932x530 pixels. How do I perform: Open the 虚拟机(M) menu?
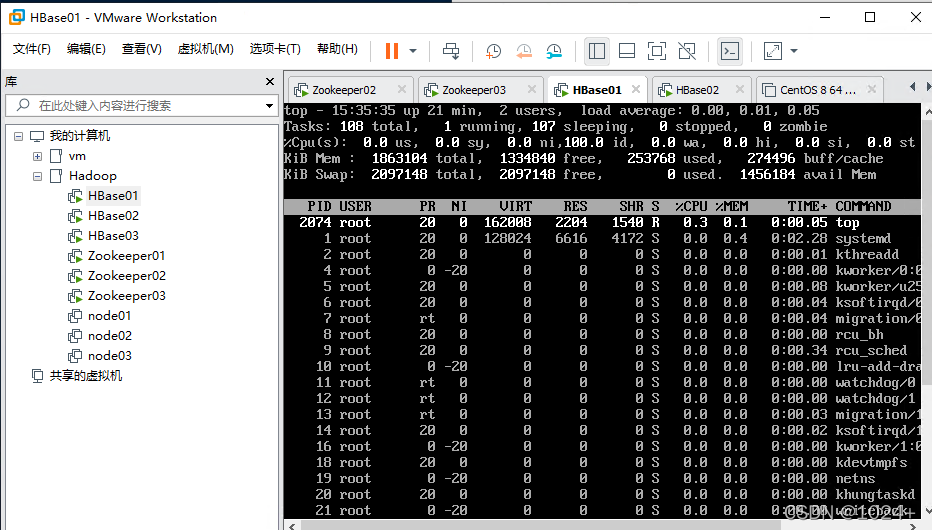[206, 49]
